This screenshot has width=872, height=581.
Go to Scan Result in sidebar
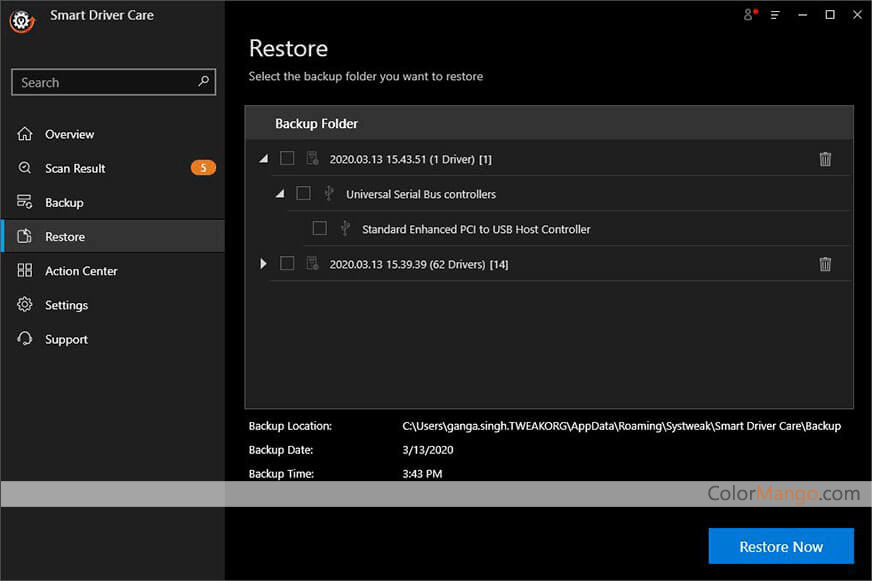tap(75, 168)
